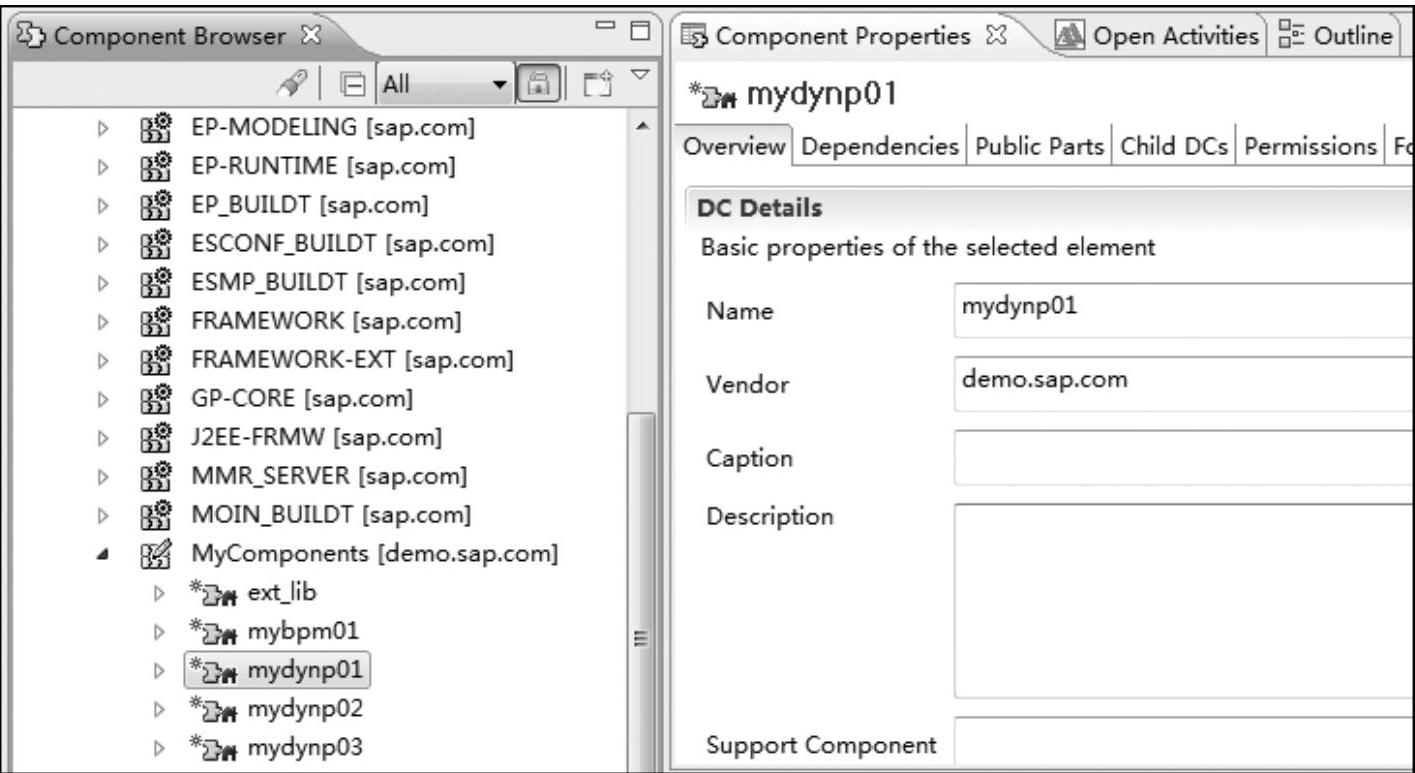Expand the mybpm01 component
Image resolution: width=1415 pixels, height=773 pixels.
[161, 631]
